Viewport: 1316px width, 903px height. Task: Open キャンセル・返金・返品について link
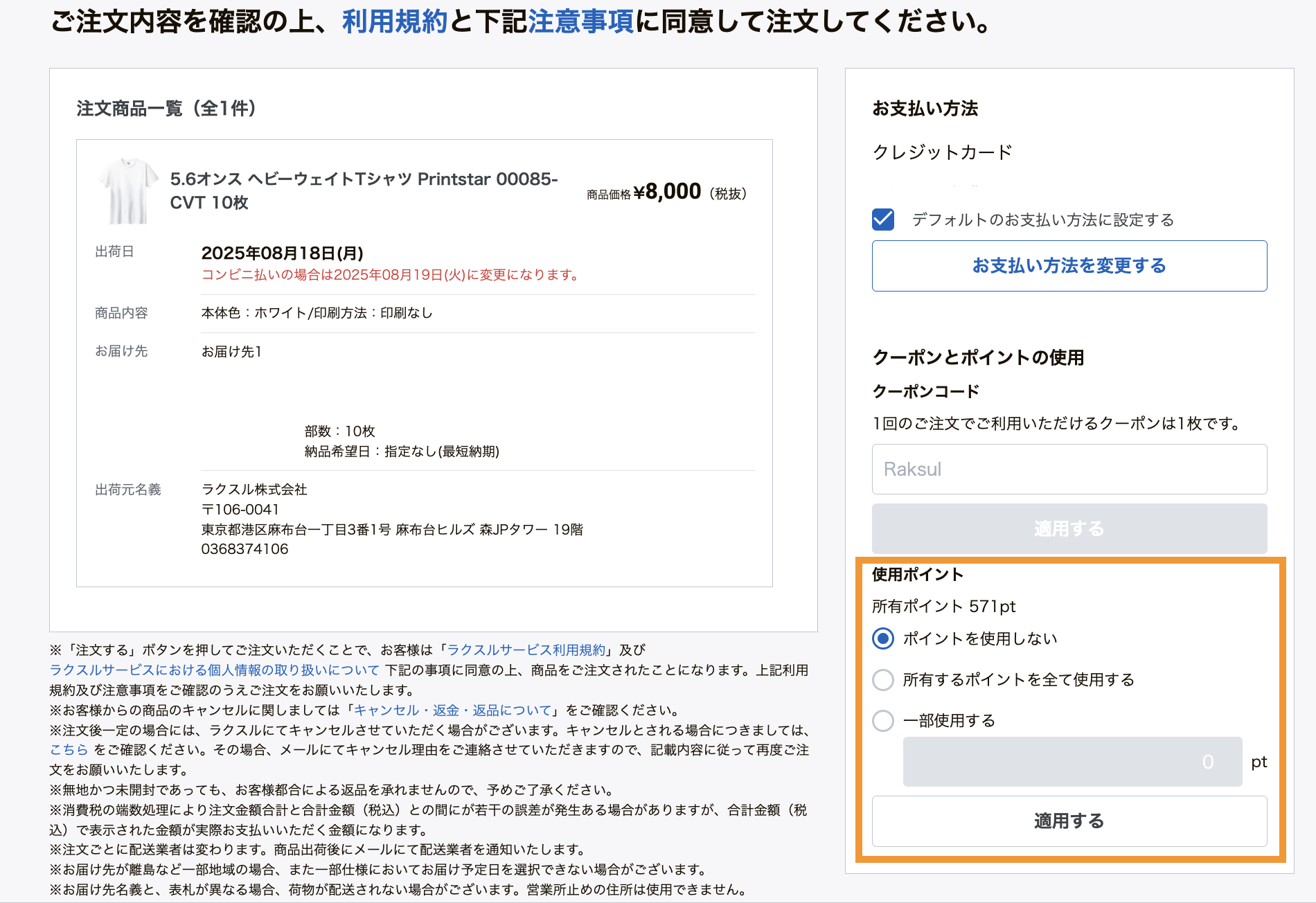click(453, 710)
